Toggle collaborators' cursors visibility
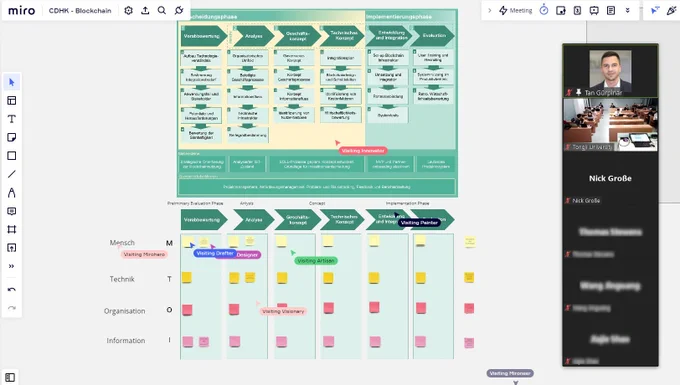The width and height of the screenshot is (680, 385). [655, 10]
